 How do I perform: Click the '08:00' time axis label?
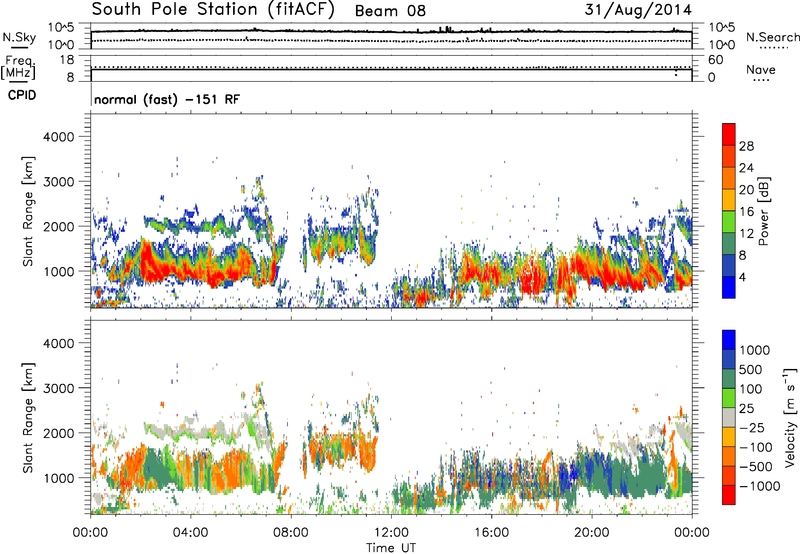pyautogui.click(x=291, y=533)
